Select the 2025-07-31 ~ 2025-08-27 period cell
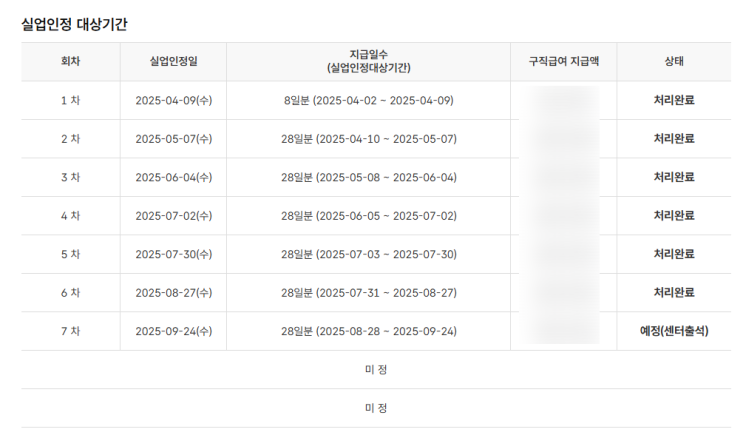This screenshot has width=743, height=435. point(368,293)
